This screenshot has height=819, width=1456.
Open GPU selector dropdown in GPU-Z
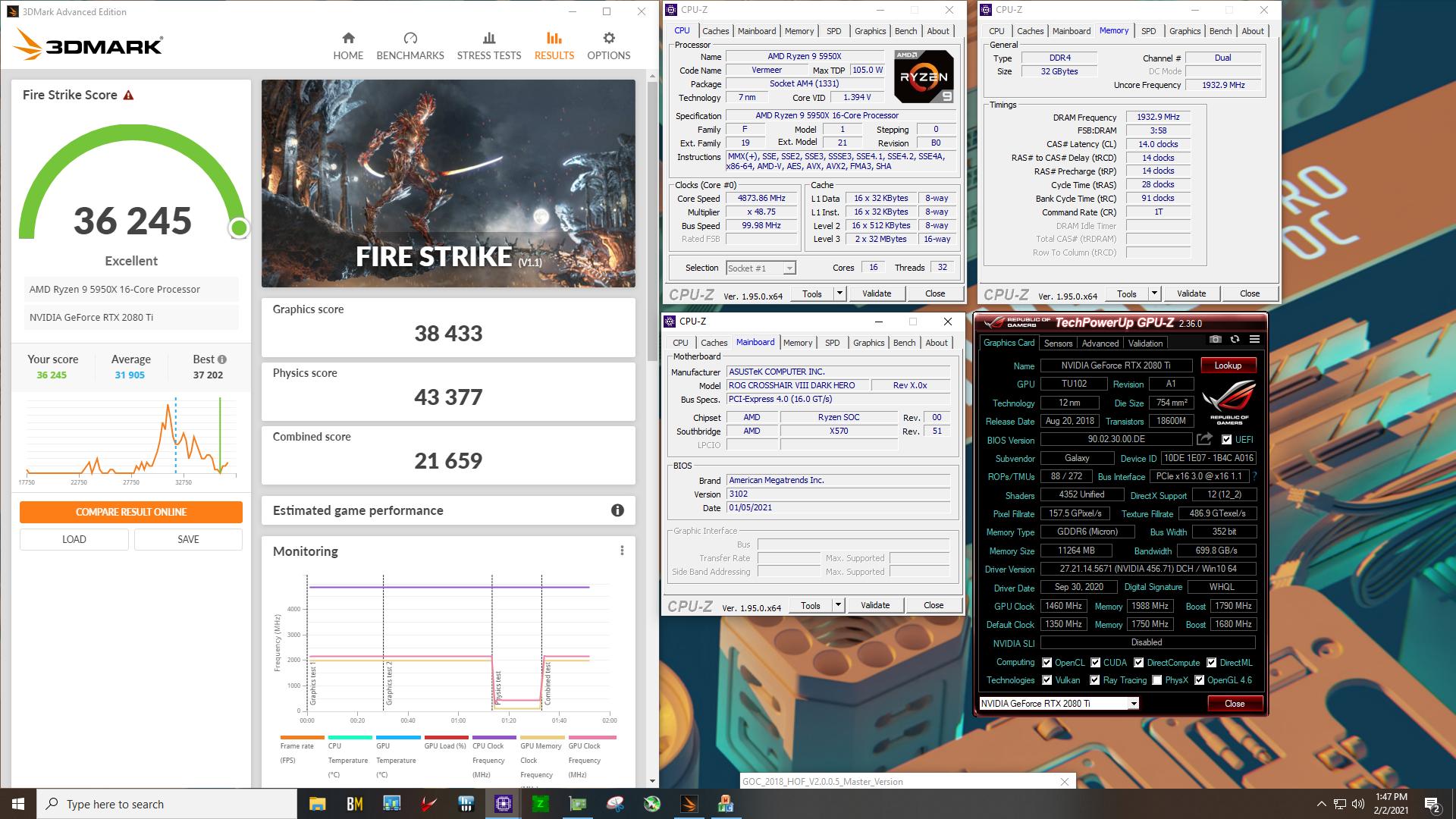(1134, 703)
